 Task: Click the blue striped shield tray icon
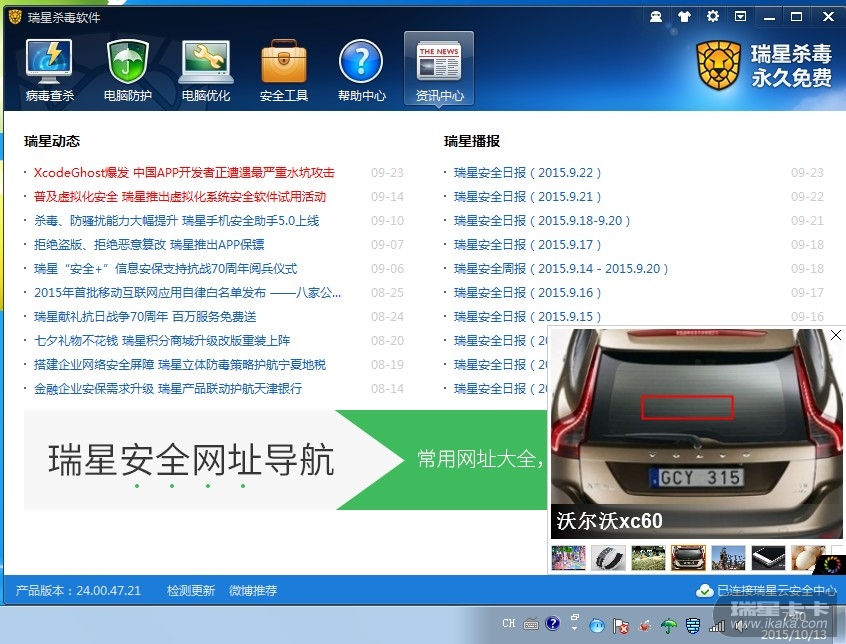pyautogui.click(x=693, y=626)
